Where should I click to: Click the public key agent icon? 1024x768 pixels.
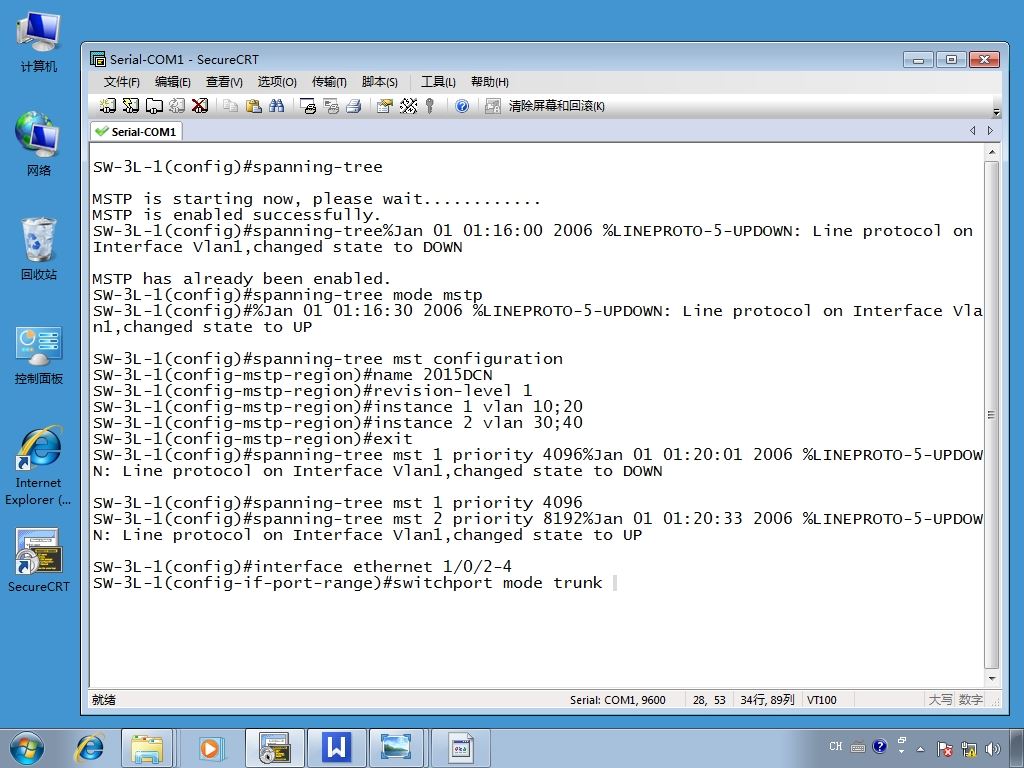pyautogui.click(x=430, y=106)
